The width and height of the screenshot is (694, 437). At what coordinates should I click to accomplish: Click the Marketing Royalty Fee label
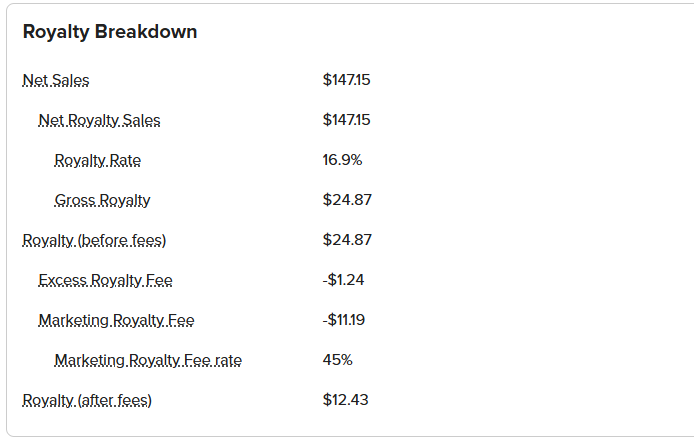coord(116,320)
